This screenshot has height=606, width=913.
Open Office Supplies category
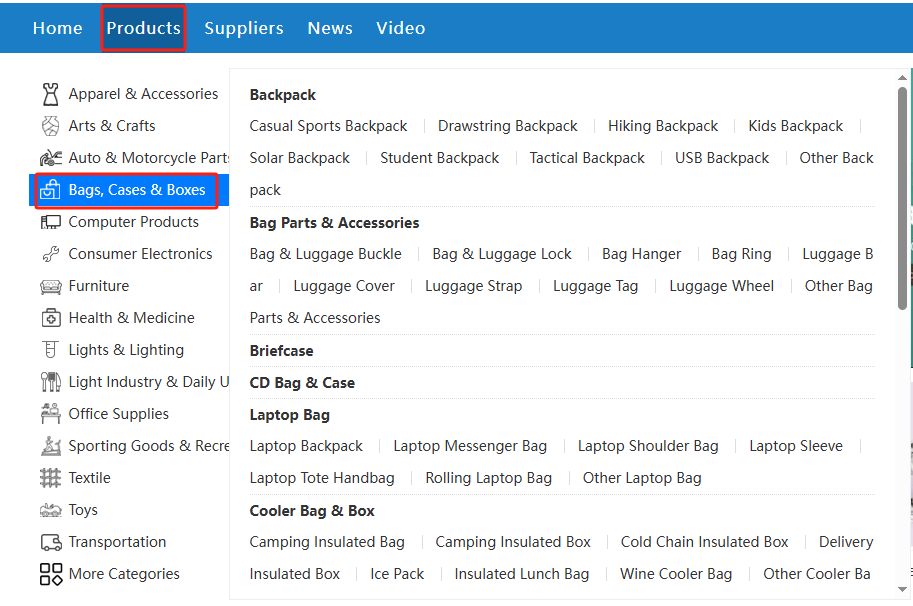click(119, 414)
